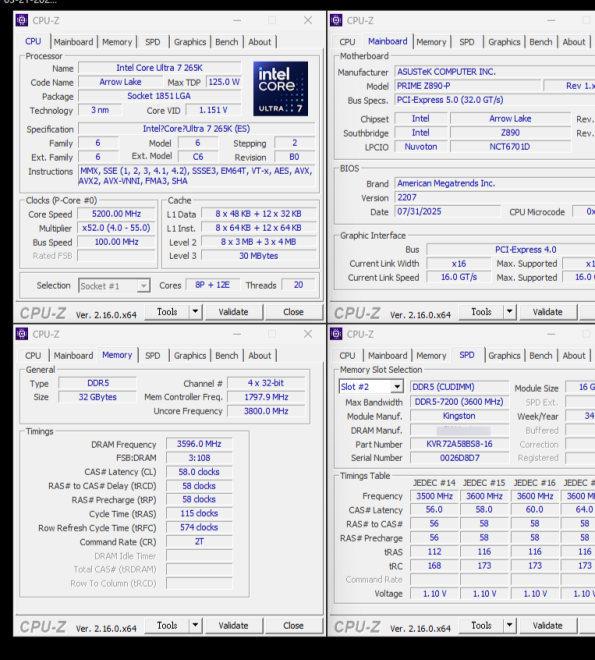The width and height of the screenshot is (595, 660).
Task: Open the Memory tab in the SPD window
Action: click(431, 356)
